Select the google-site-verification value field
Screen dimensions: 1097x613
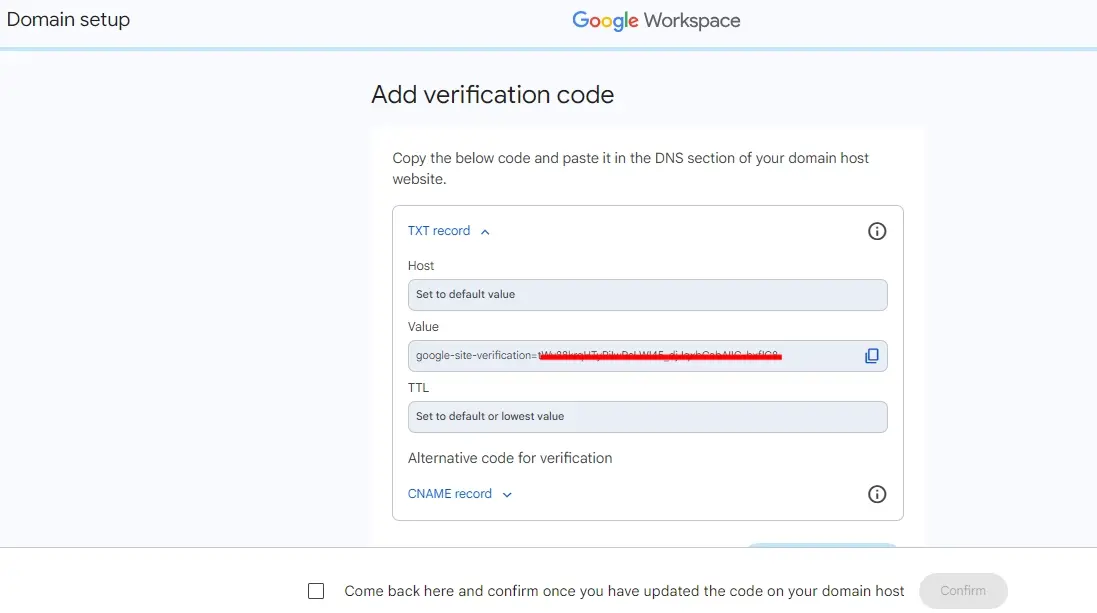[648, 355]
